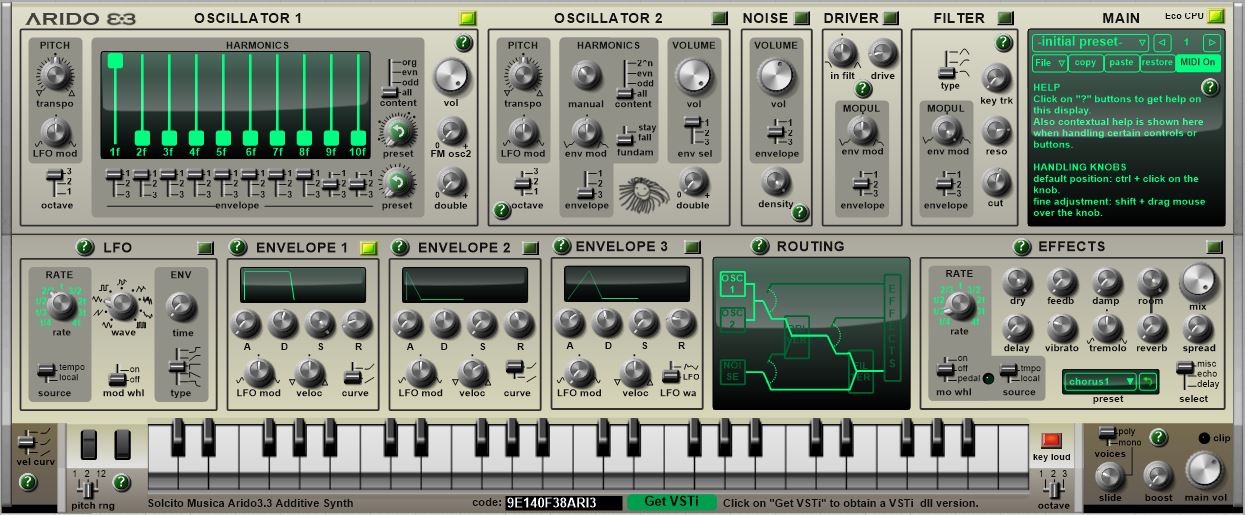Click the paste preset button
Viewport: 1245px width, 515px height.
(1121, 62)
